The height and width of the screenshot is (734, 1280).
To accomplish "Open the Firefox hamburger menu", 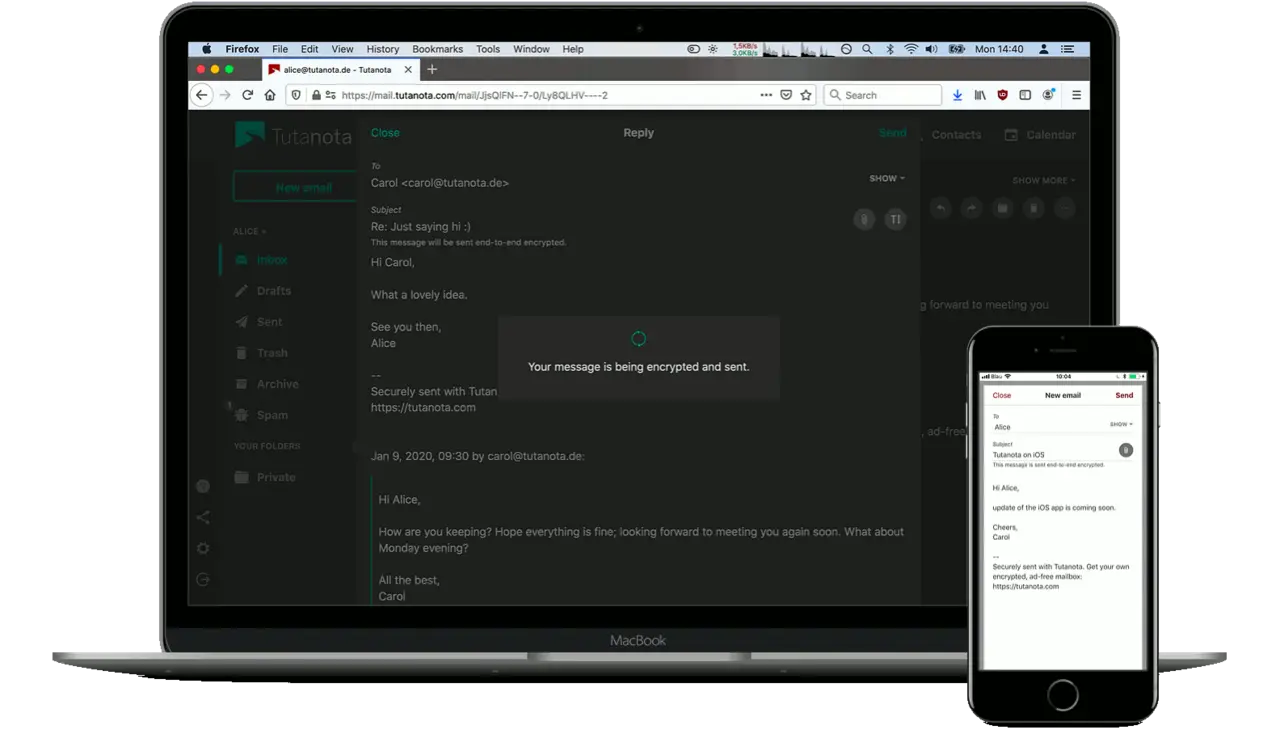I will (1076, 95).
